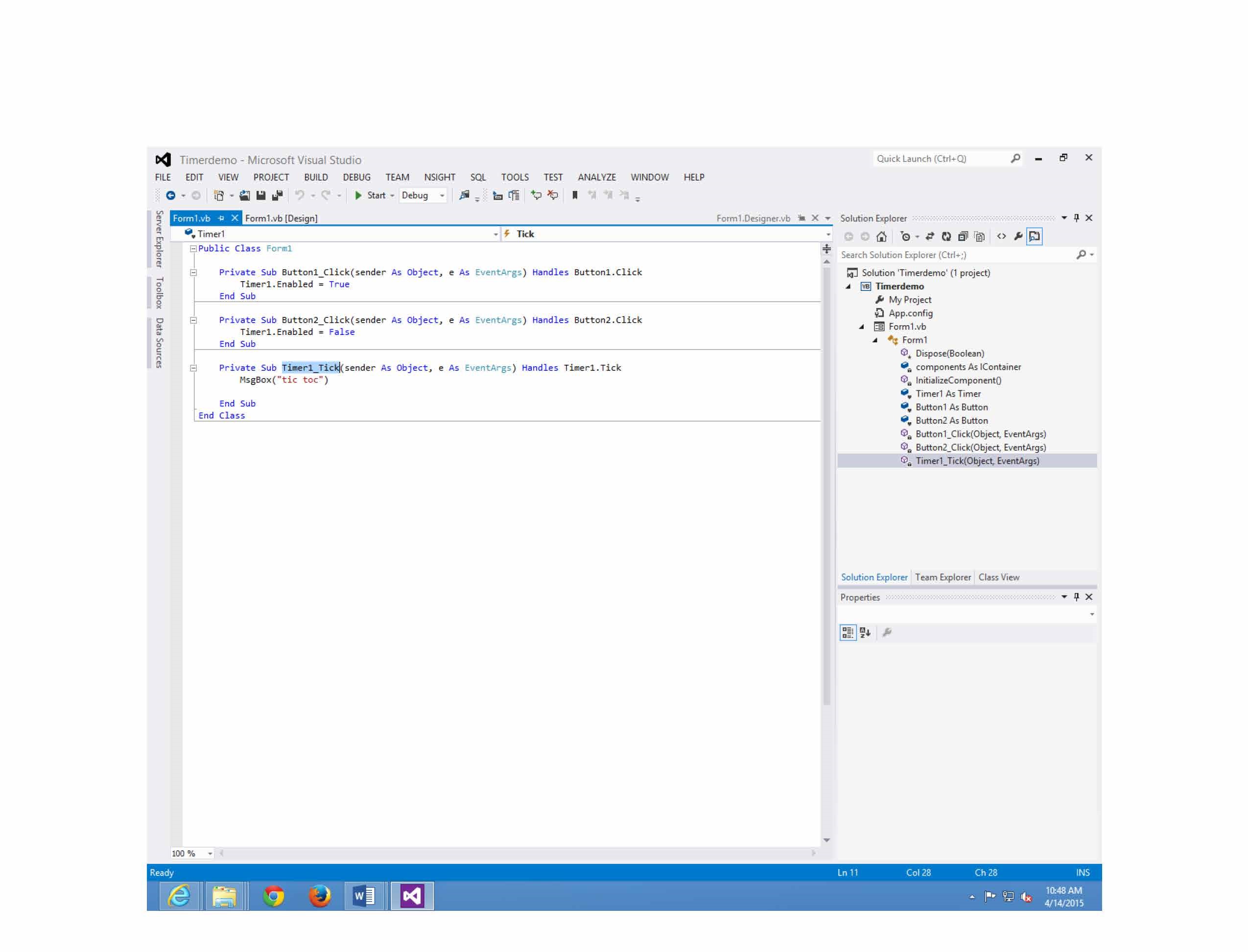Click the Open File toolbar icon
The image size is (1248, 952).
[x=244, y=195]
